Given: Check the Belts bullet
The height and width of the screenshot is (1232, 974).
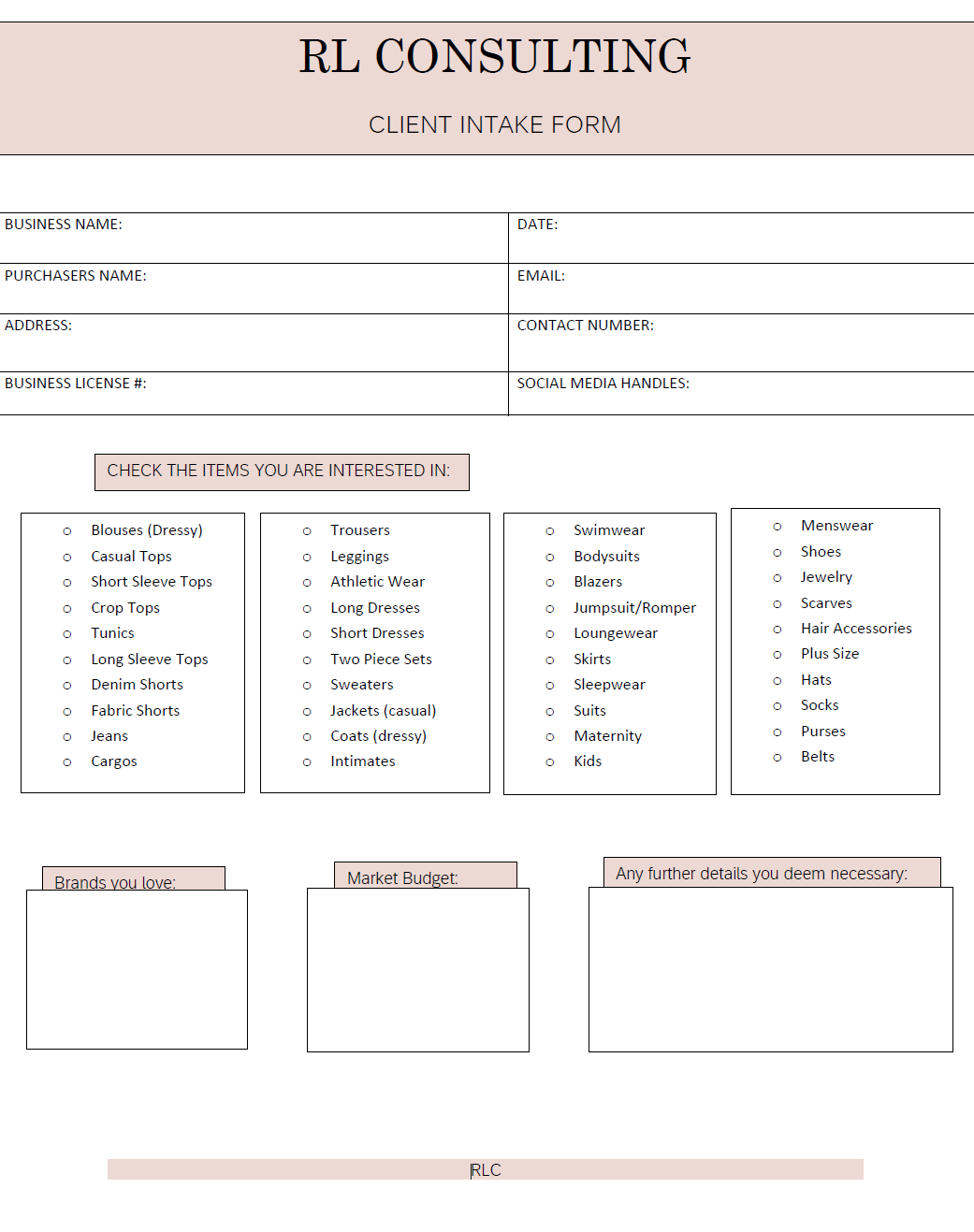Looking at the screenshot, I should point(778,758).
